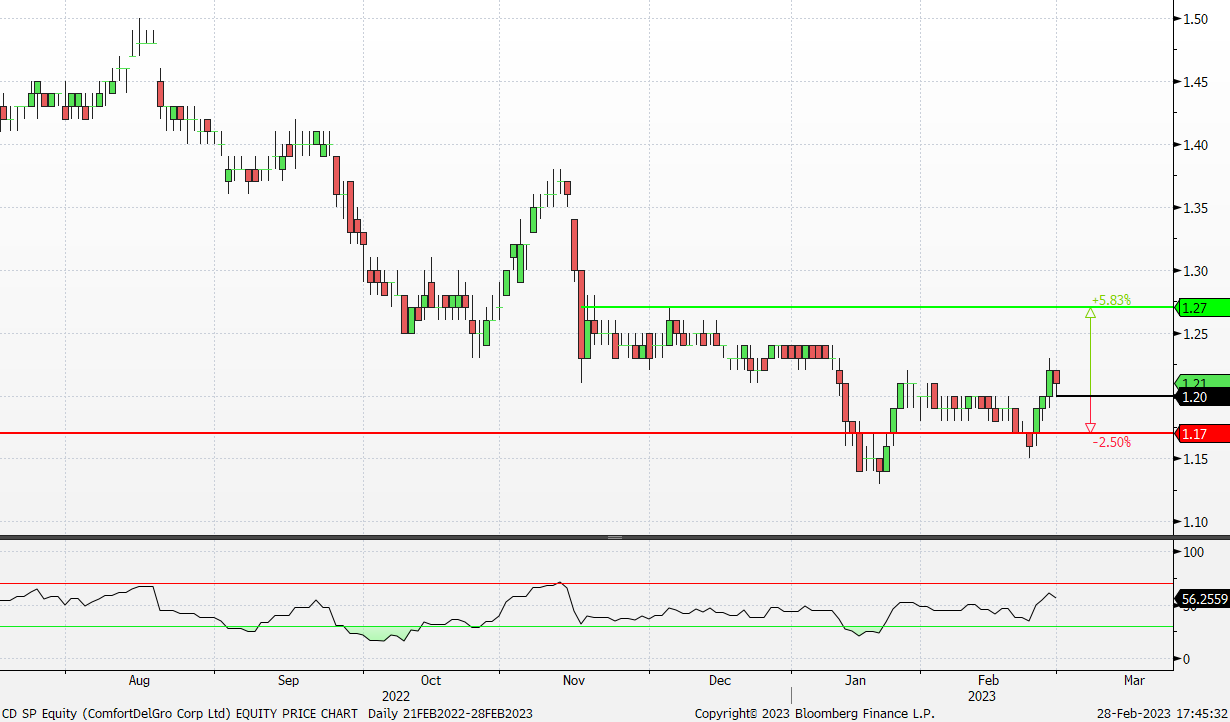This screenshot has height=722, width=1230.
Task: Select the green 1.21 last price tag
Action: click(1201, 383)
